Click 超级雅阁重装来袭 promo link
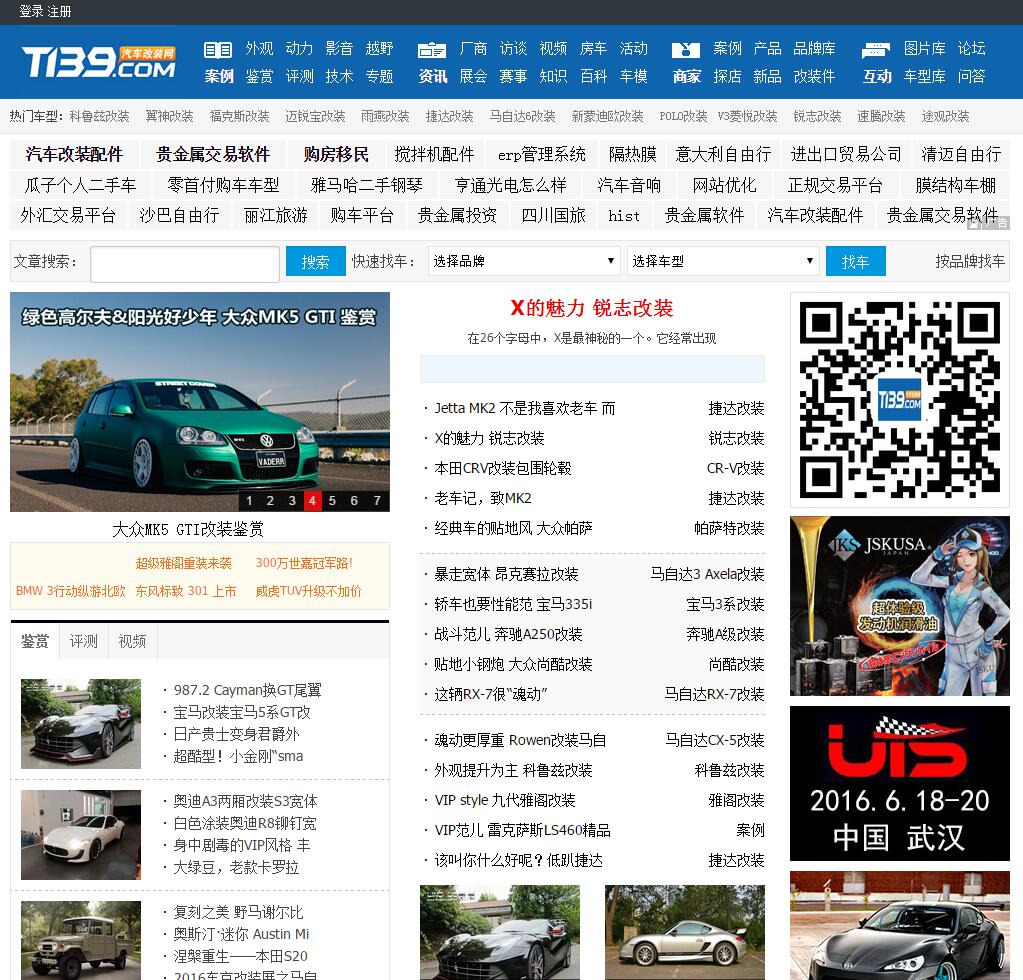The height and width of the screenshot is (980, 1023). click(x=183, y=563)
